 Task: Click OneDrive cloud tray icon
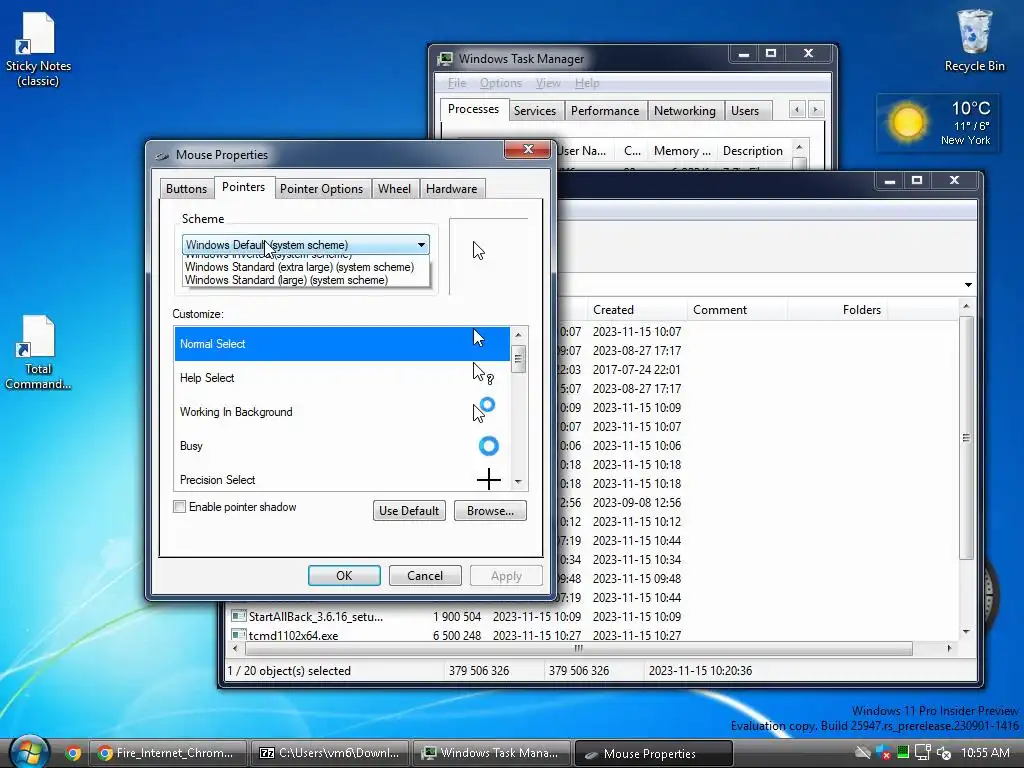(863, 753)
